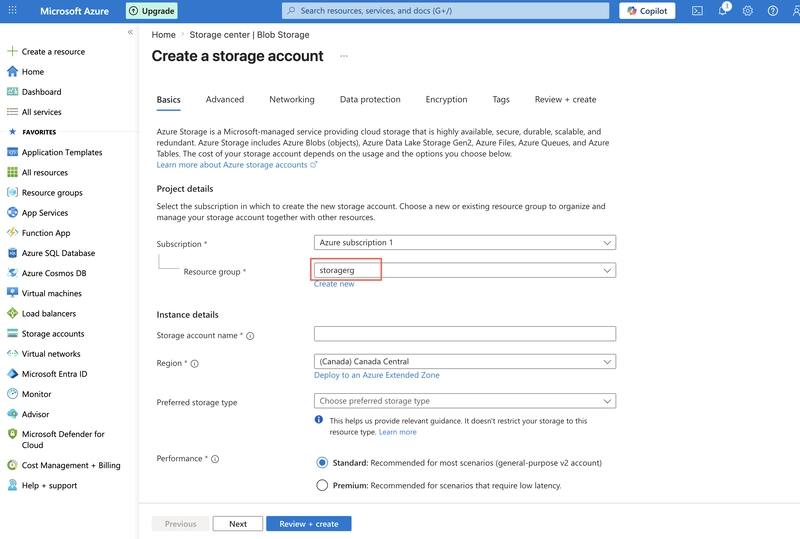Click Learn more link under storage type

(397, 432)
